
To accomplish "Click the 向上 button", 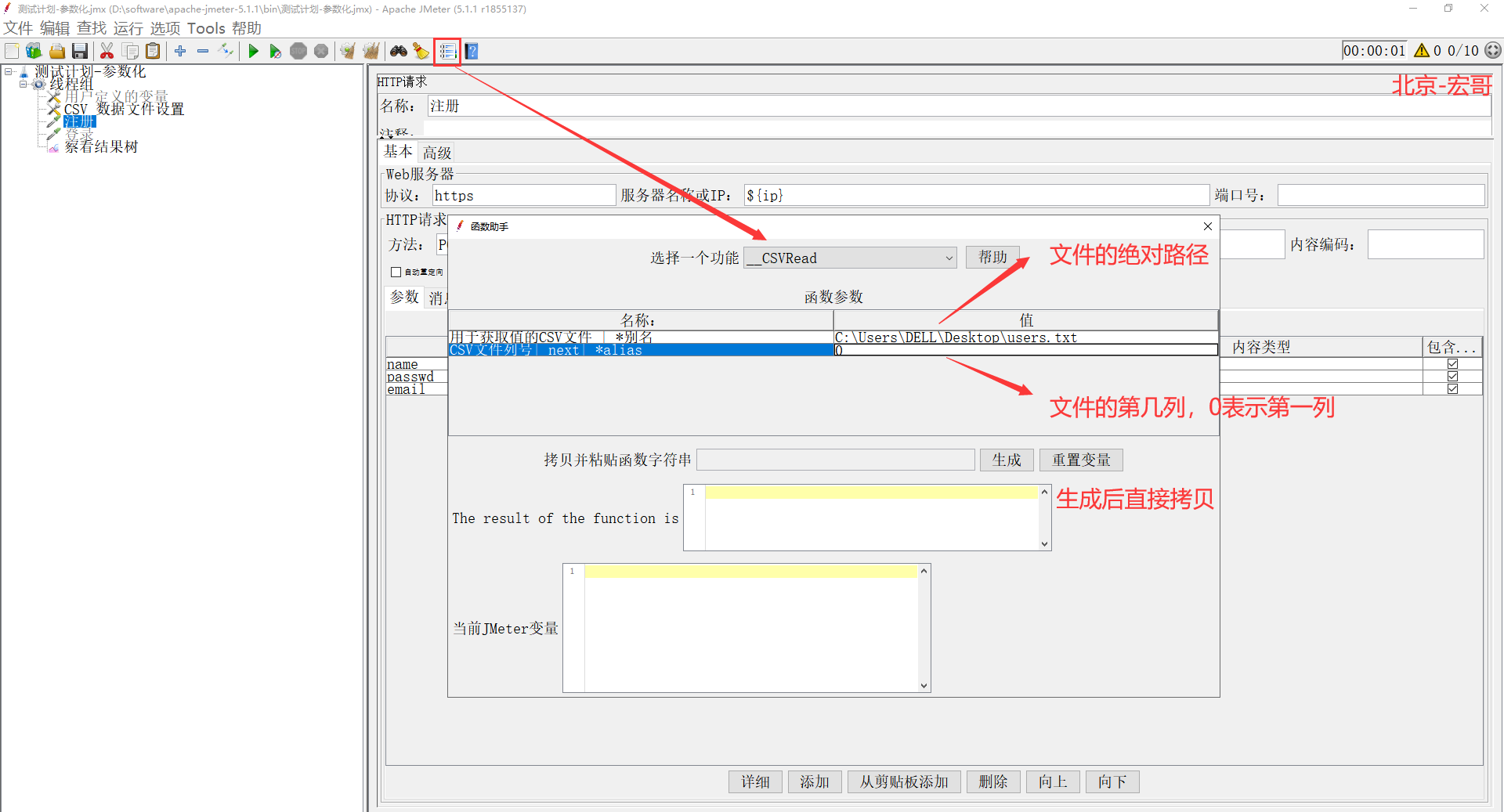I will click(x=1053, y=781).
